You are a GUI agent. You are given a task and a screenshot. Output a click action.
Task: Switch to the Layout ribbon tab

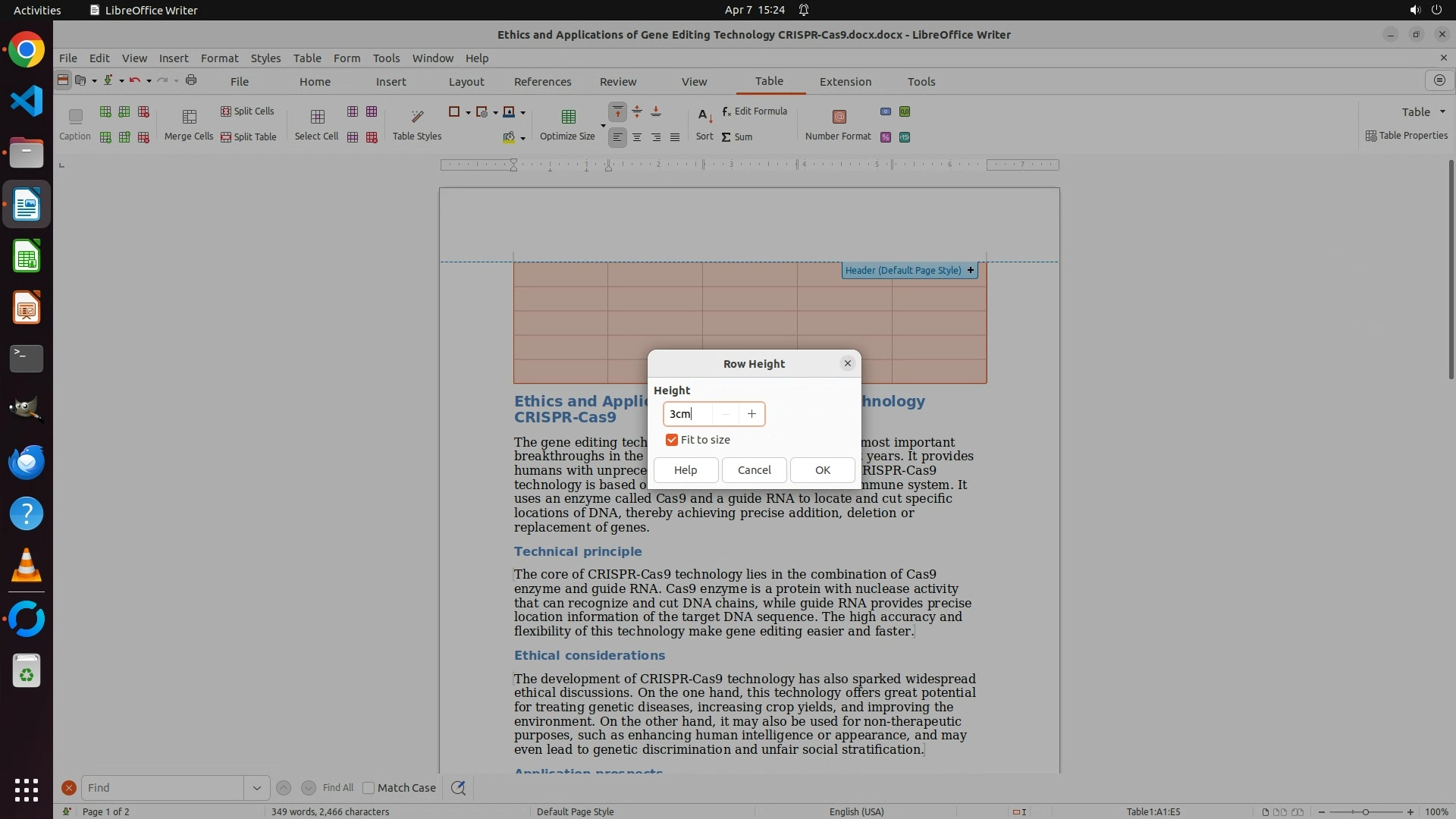point(466,81)
